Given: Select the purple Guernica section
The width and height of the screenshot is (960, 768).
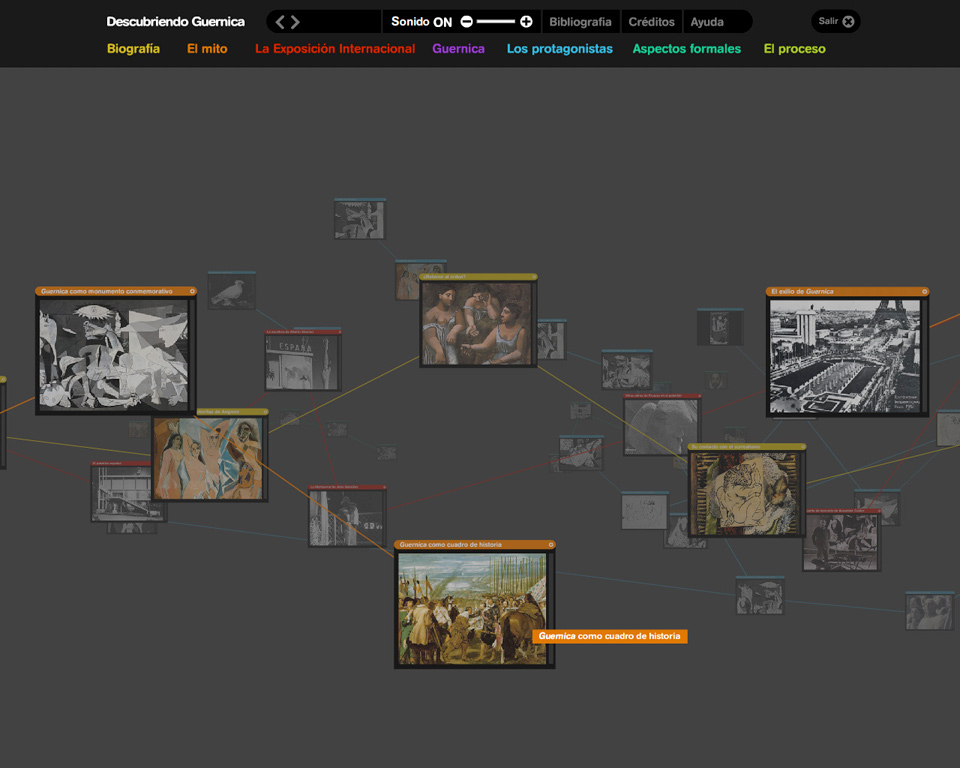Looking at the screenshot, I should pyautogui.click(x=459, y=49).
